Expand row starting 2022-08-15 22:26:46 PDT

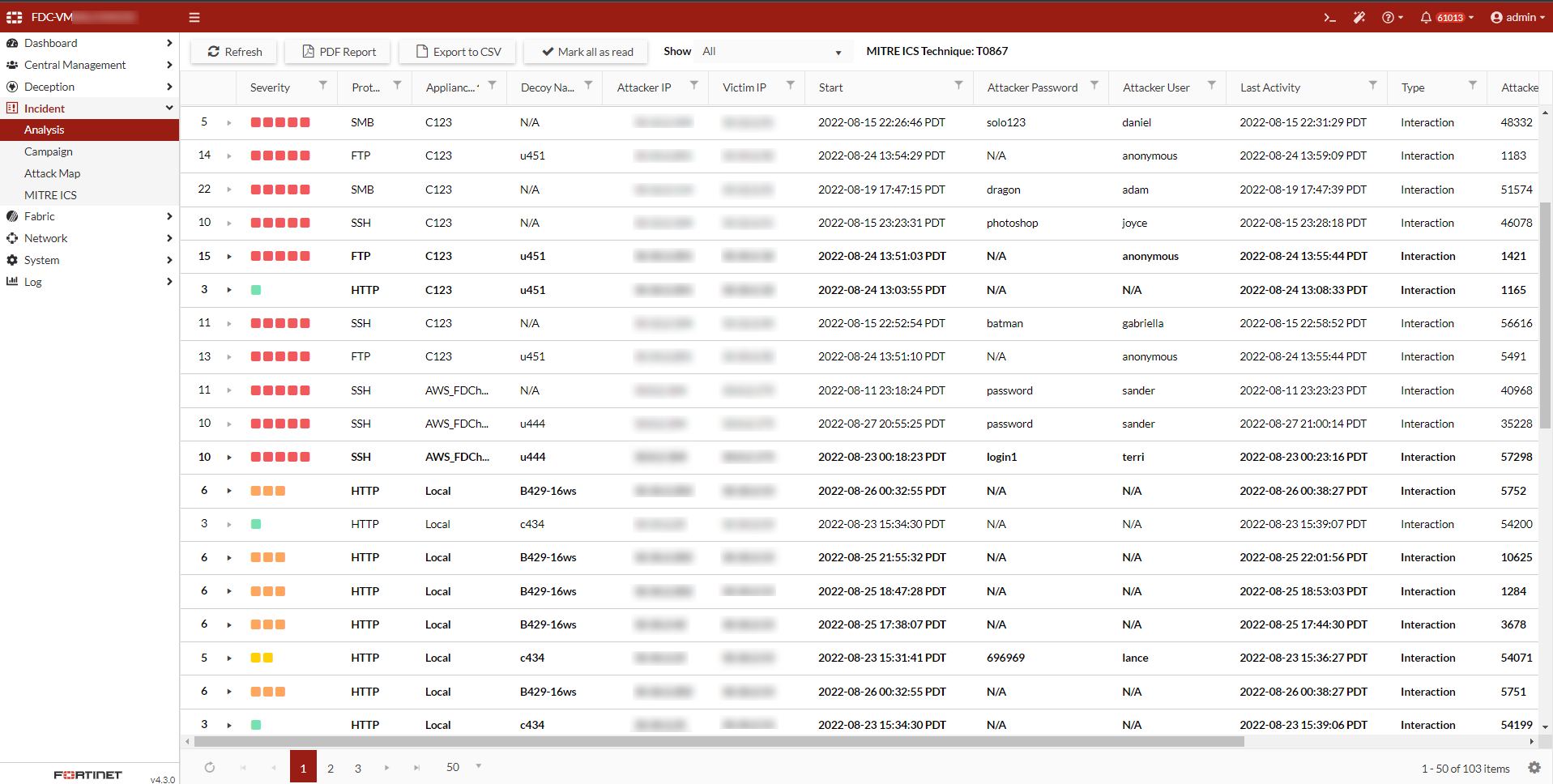229,123
